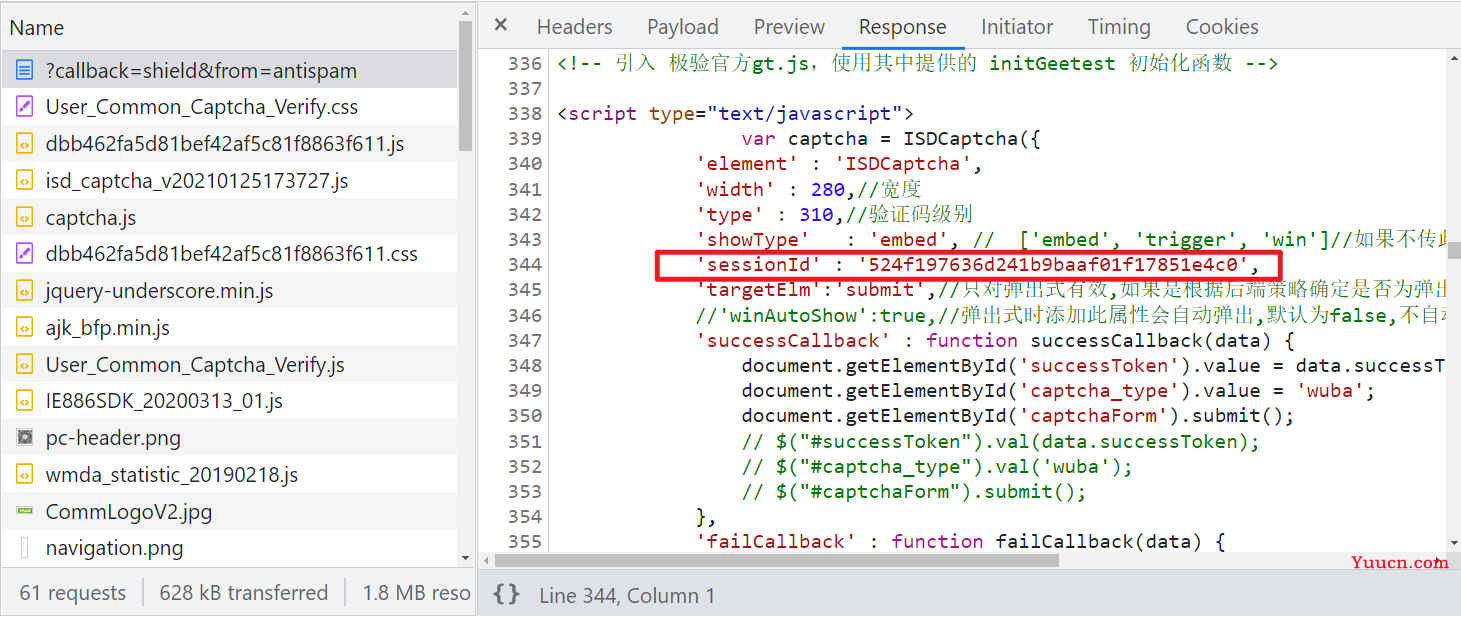Switch to the Timing tab
Image resolution: width=1461 pixels, height=617 pixels.
coord(1119,27)
